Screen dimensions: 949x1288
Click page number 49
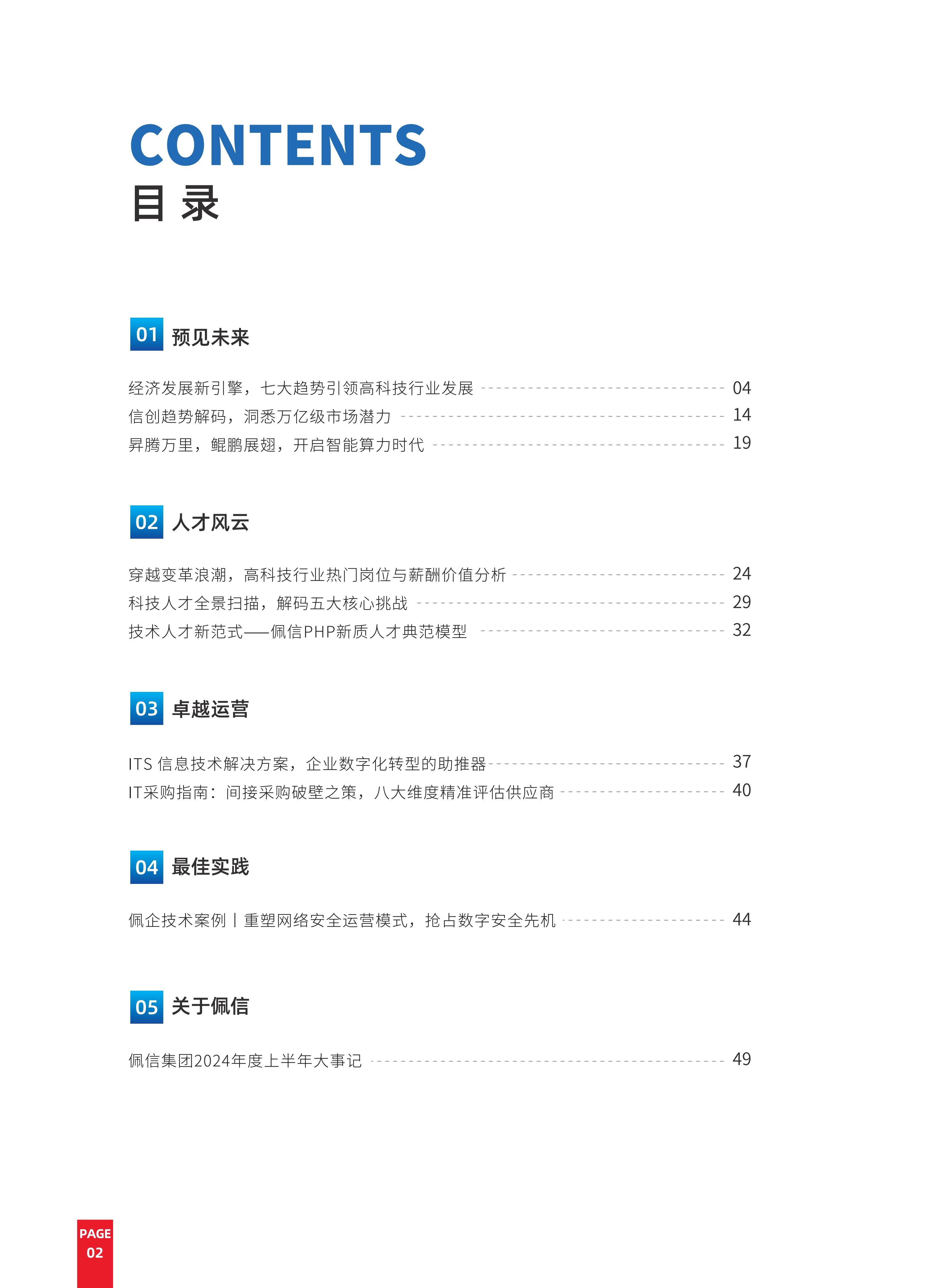(742, 1059)
